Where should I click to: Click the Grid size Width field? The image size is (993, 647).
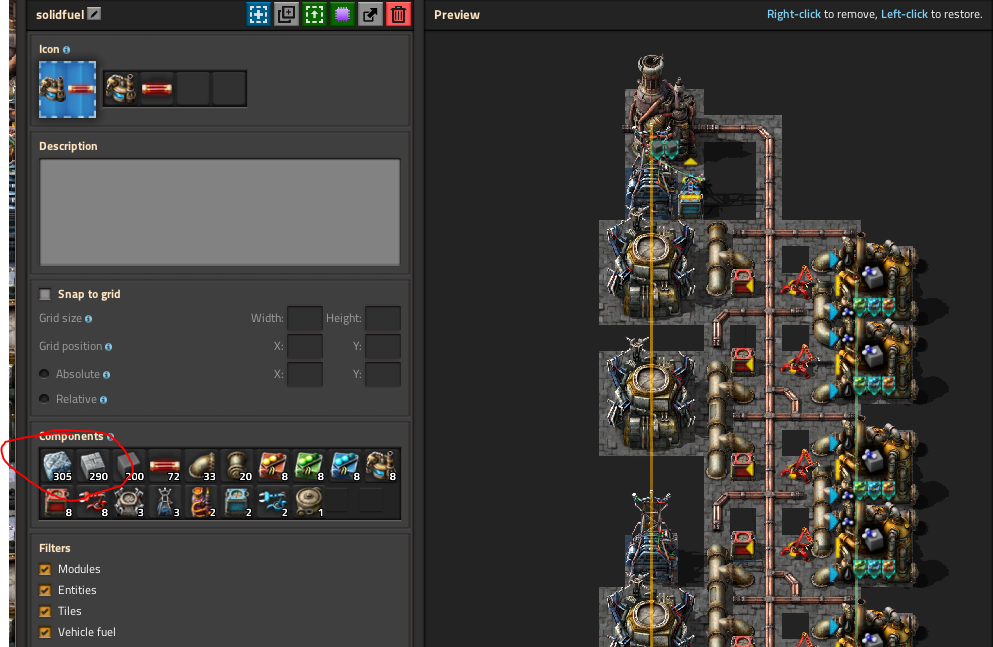click(x=304, y=319)
